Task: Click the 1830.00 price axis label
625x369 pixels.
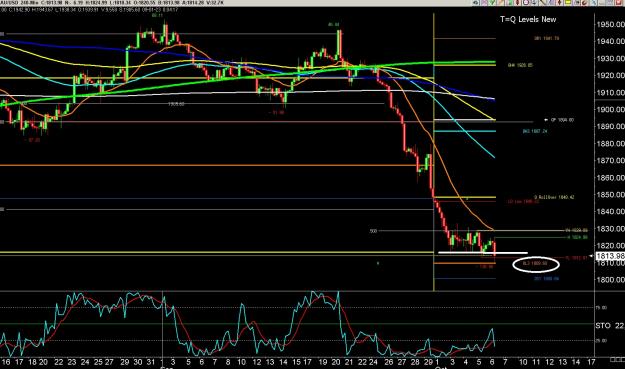Action: click(x=610, y=229)
